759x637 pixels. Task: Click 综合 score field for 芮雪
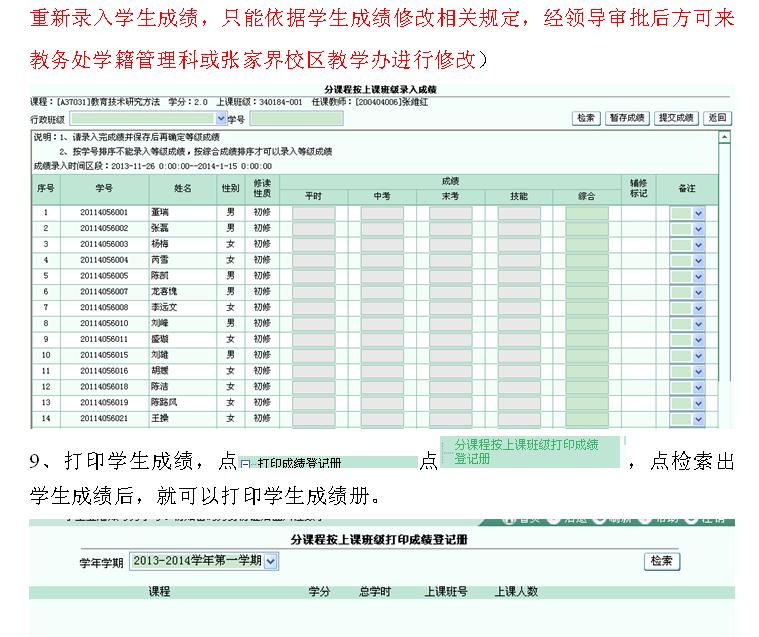click(x=586, y=260)
